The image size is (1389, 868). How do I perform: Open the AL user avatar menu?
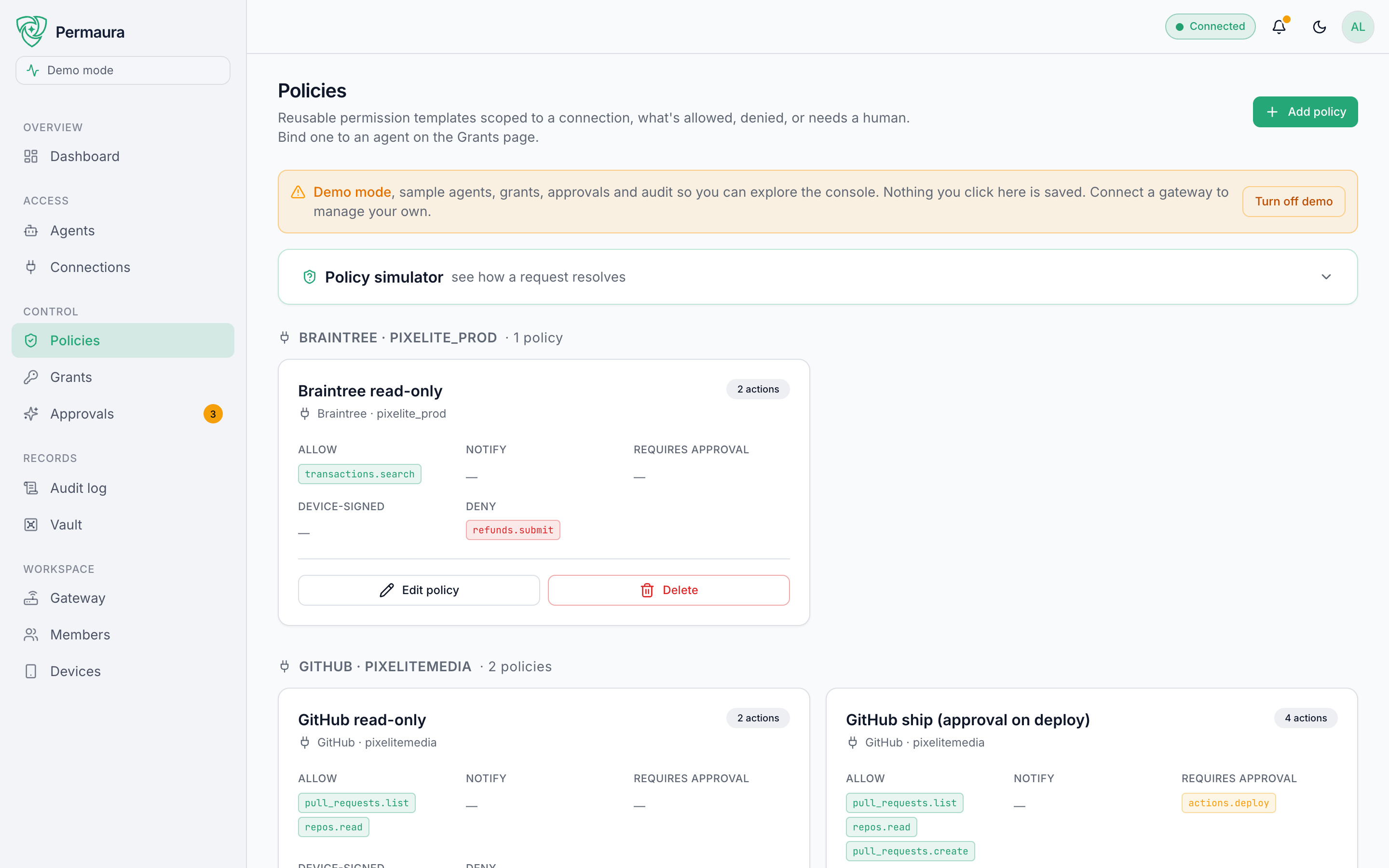click(1358, 27)
